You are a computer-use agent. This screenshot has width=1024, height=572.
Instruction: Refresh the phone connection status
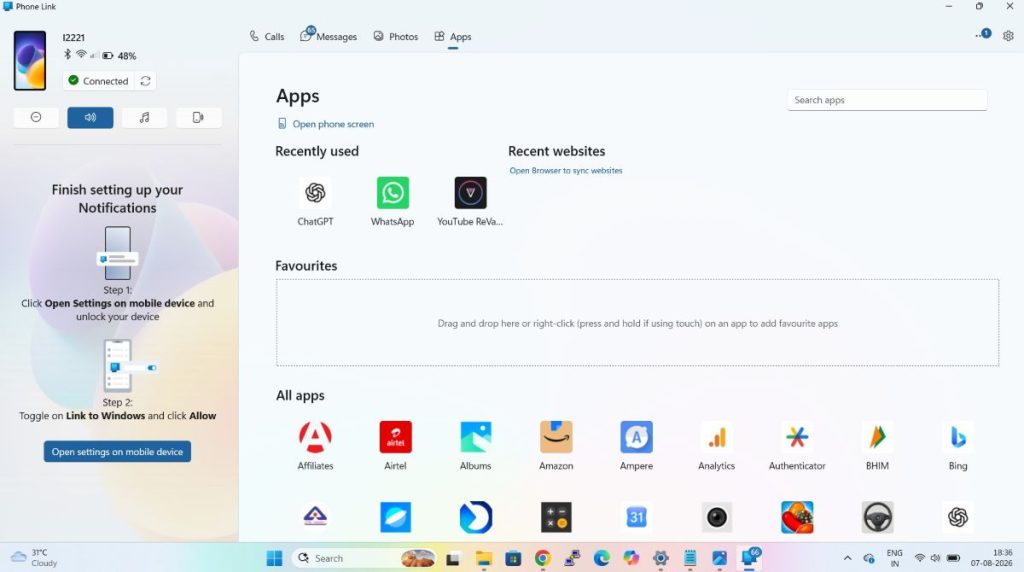pos(146,81)
